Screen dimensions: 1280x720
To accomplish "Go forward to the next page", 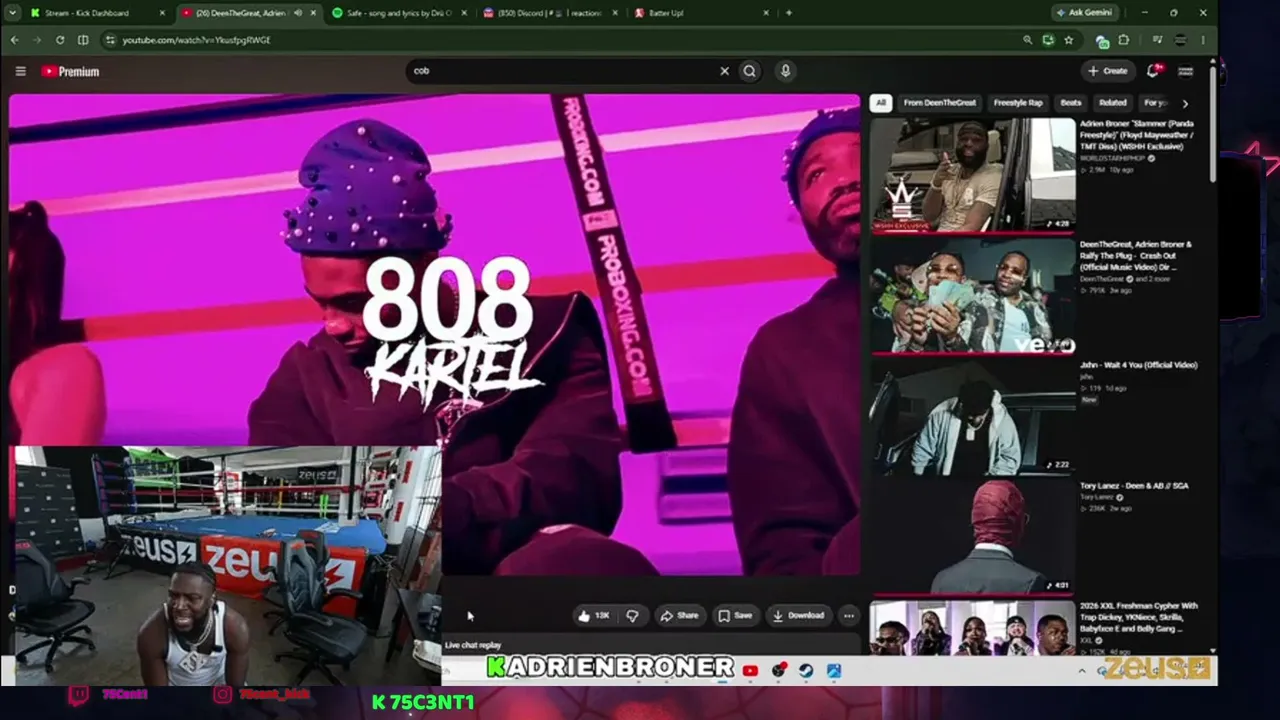I will [x=37, y=40].
